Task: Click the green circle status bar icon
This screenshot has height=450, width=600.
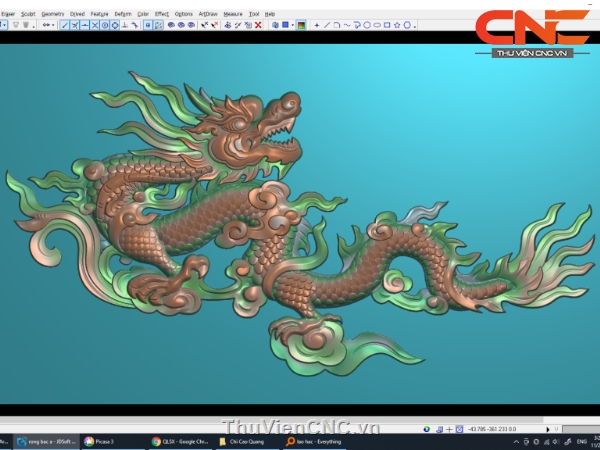Action: [427, 429]
